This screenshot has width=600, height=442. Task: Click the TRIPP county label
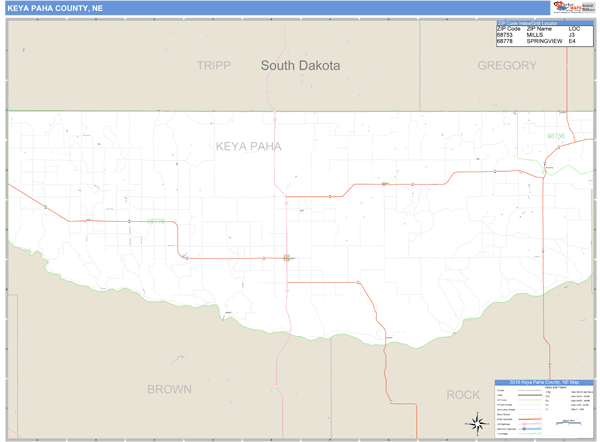[x=213, y=66]
